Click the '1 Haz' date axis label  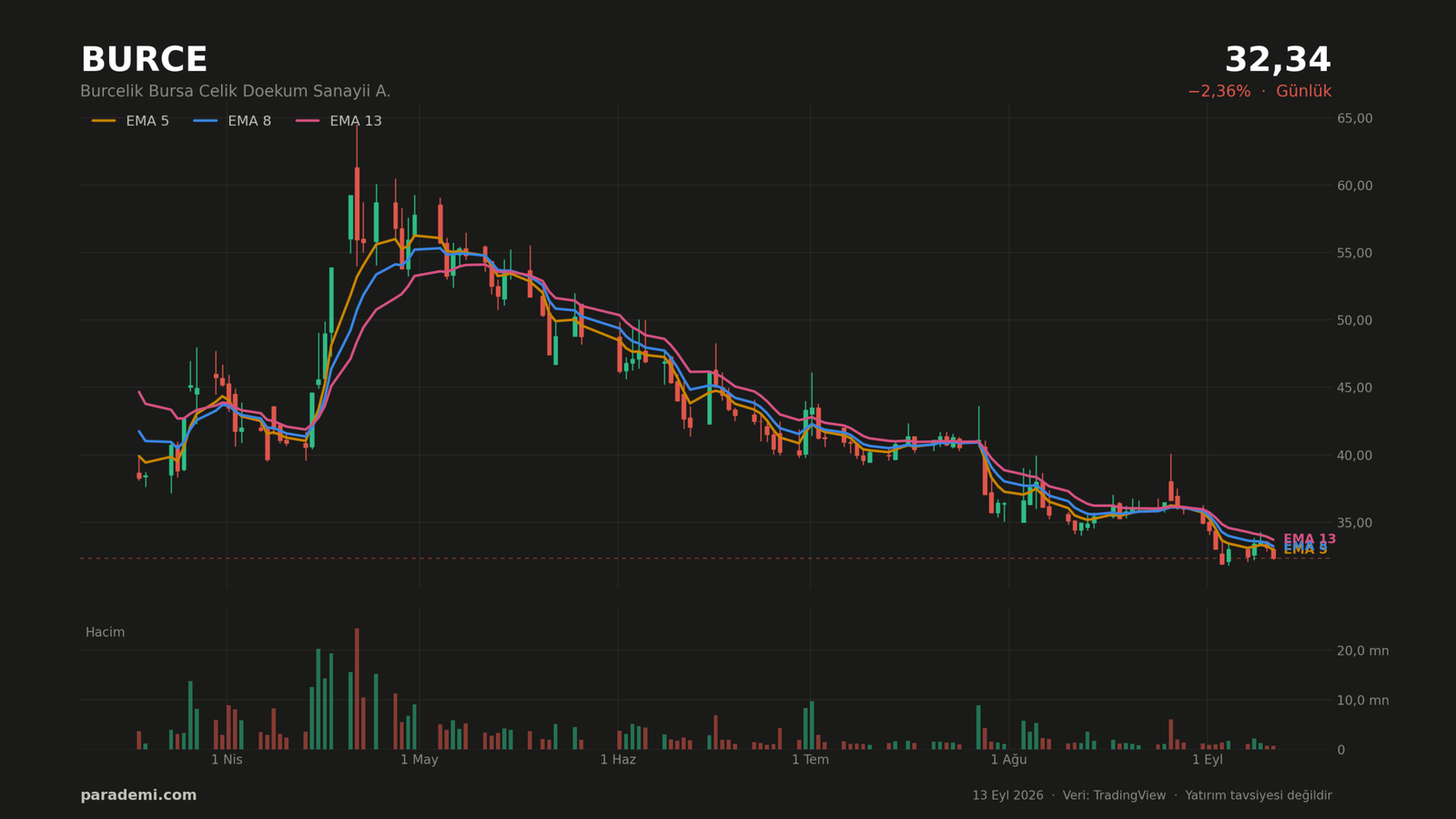click(x=618, y=760)
